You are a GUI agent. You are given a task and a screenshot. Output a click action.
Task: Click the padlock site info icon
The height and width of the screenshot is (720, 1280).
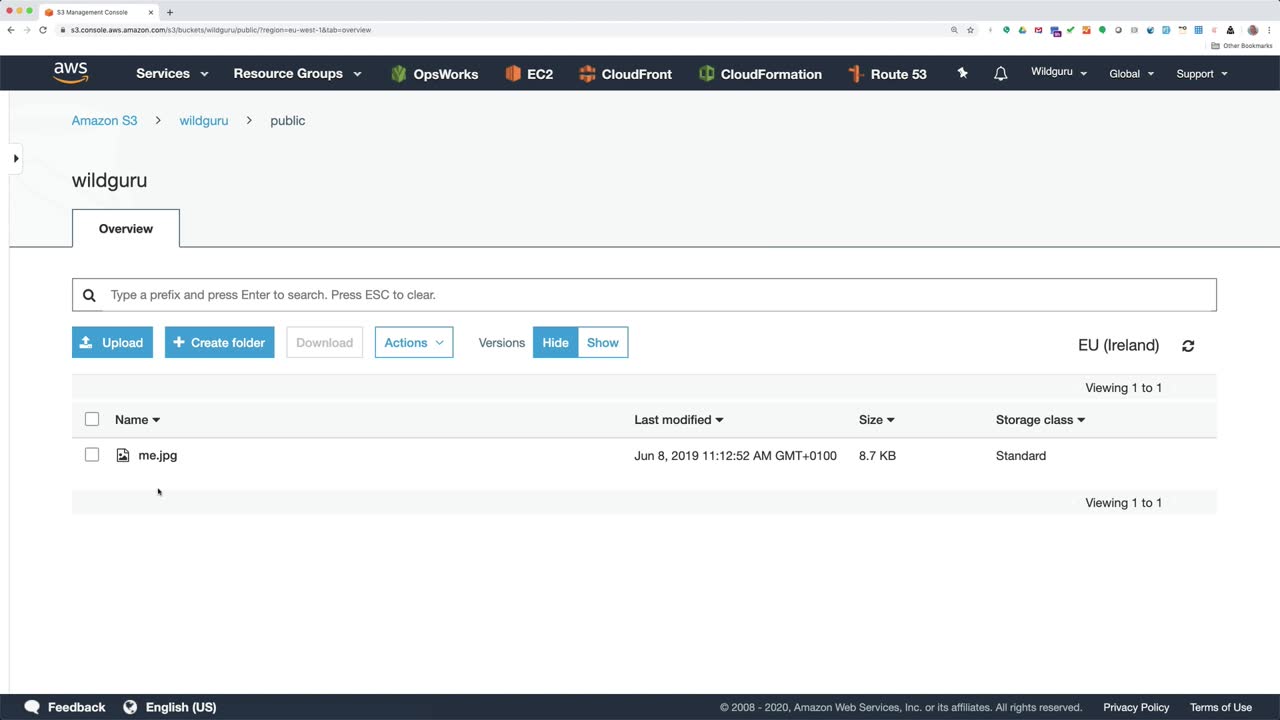click(x=63, y=30)
